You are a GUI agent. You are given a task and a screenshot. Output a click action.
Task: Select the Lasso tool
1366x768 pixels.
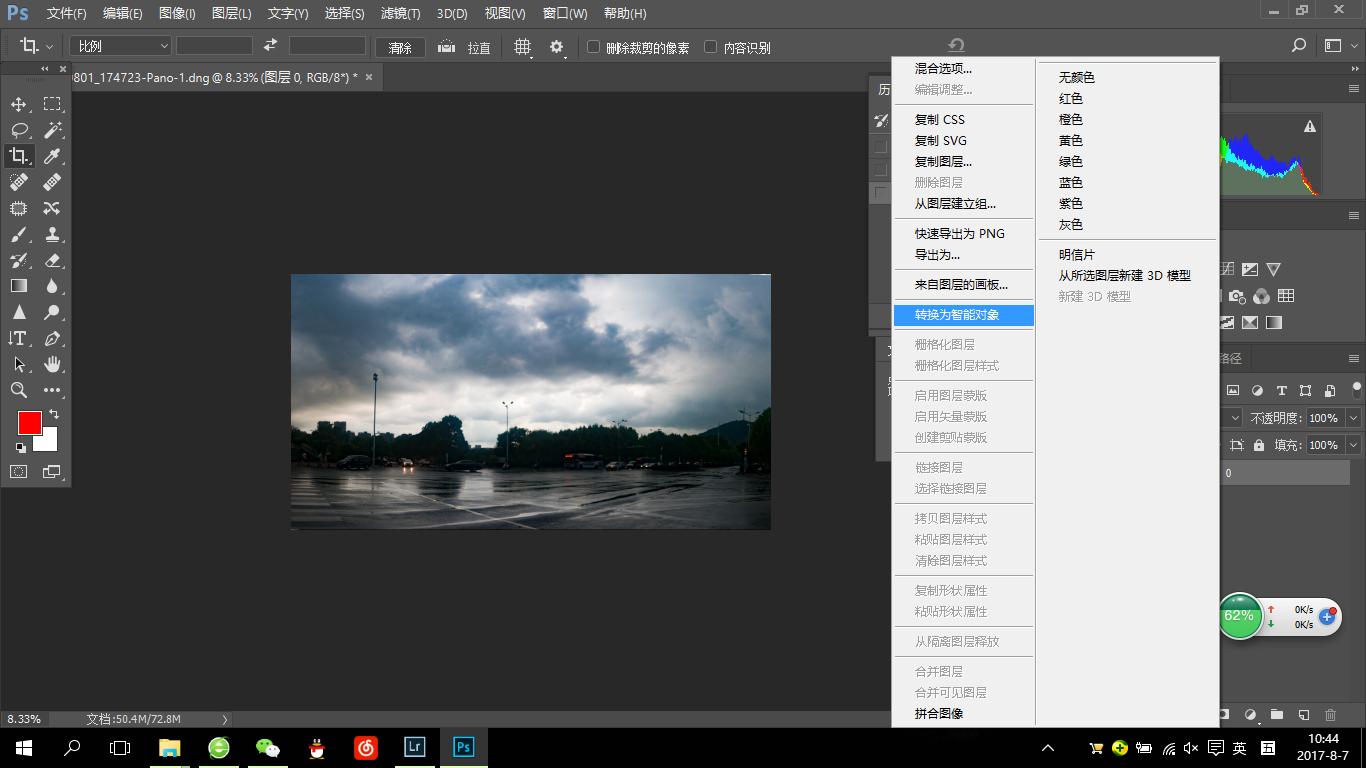tap(19, 129)
